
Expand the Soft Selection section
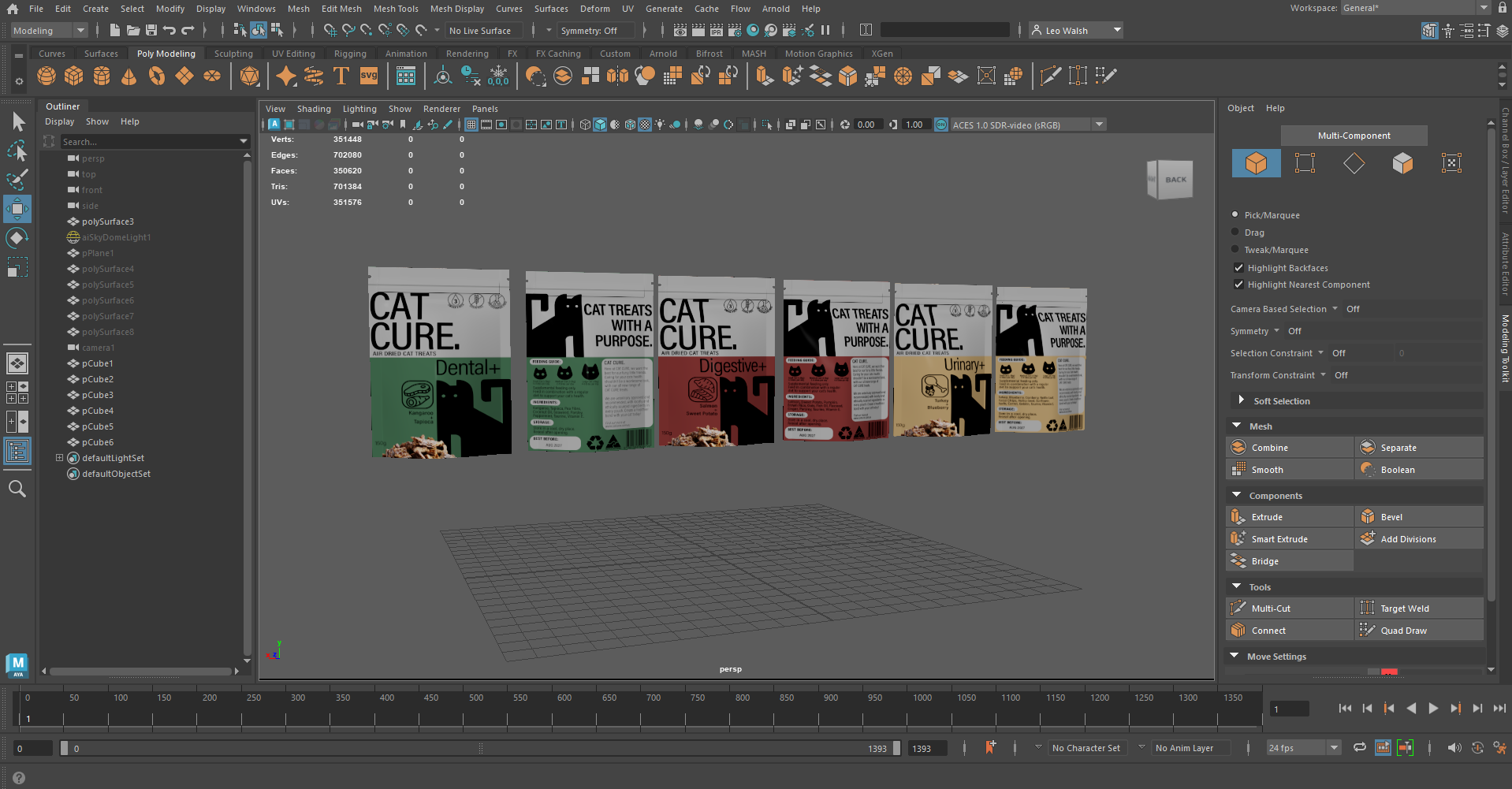click(1241, 400)
